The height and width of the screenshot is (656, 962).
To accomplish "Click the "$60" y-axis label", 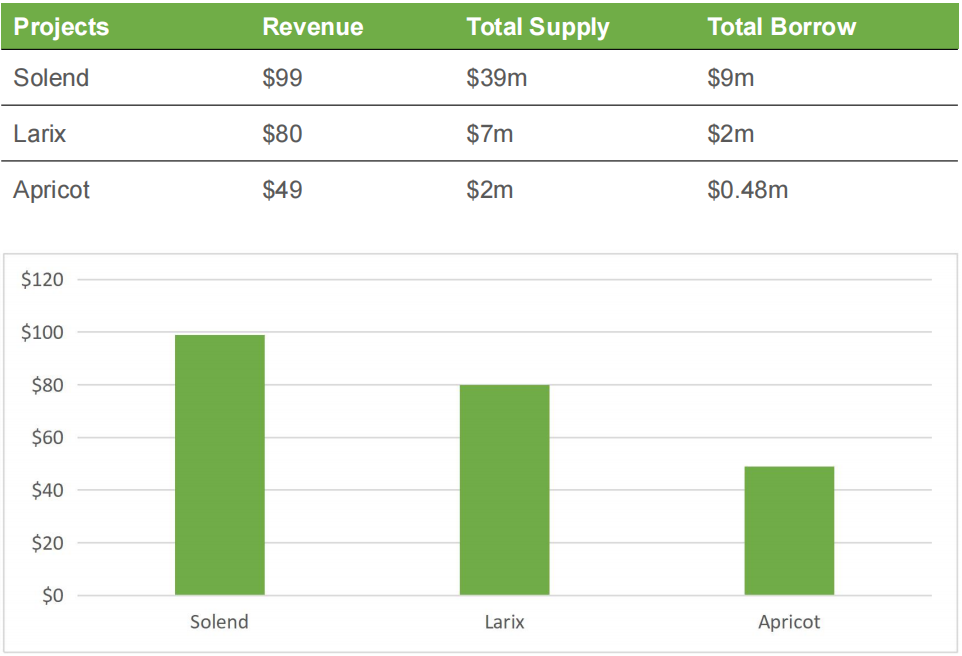I will coord(47,438).
